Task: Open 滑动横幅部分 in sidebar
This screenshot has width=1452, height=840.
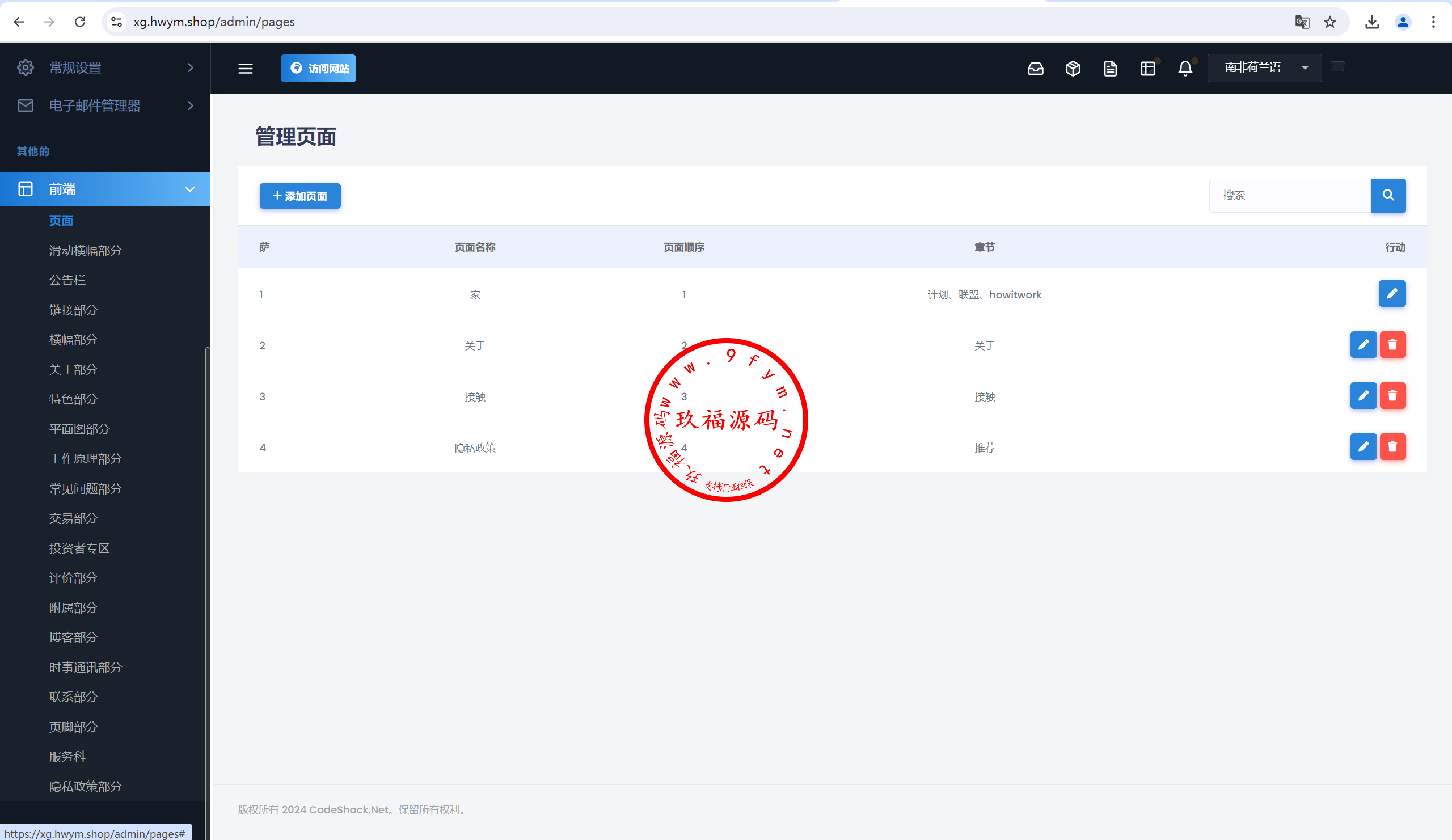Action: coord(85,251)
